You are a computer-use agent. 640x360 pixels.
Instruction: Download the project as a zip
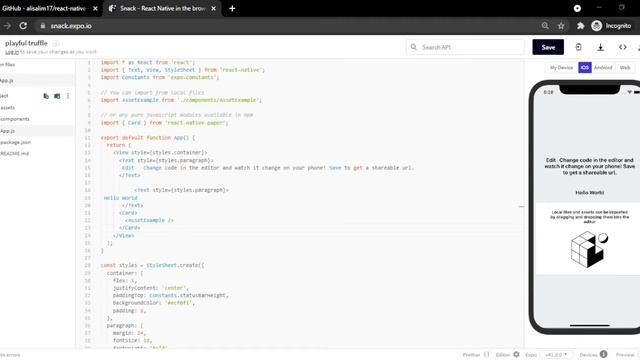(x=600, y=47)
